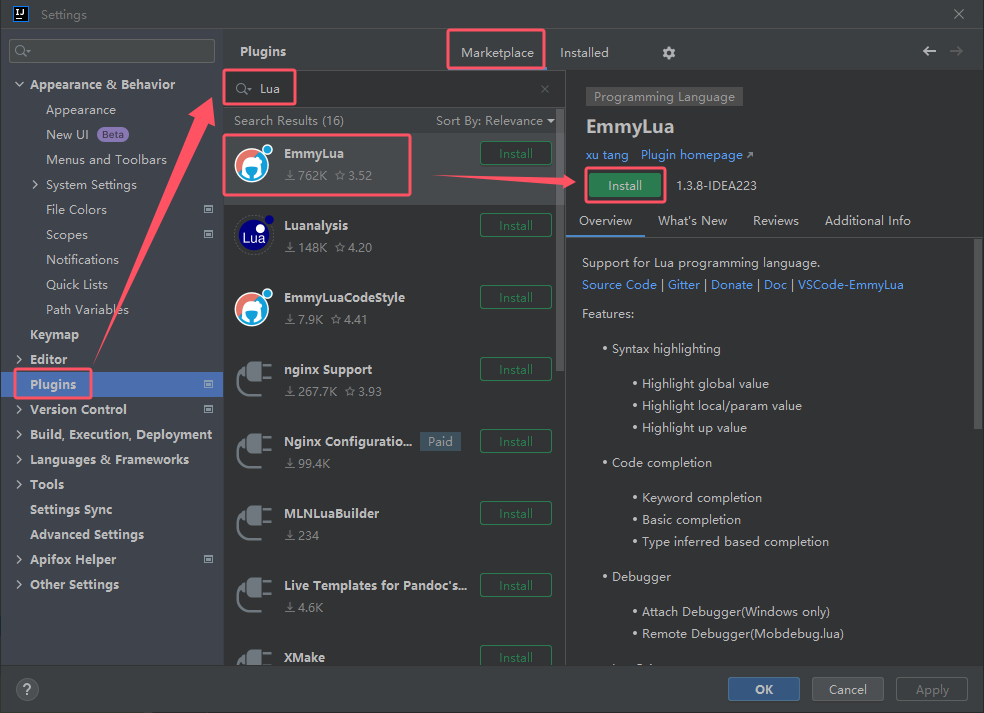Switch to the Installed tab
The height and width of the screenshot is (713, 984).
584,53
